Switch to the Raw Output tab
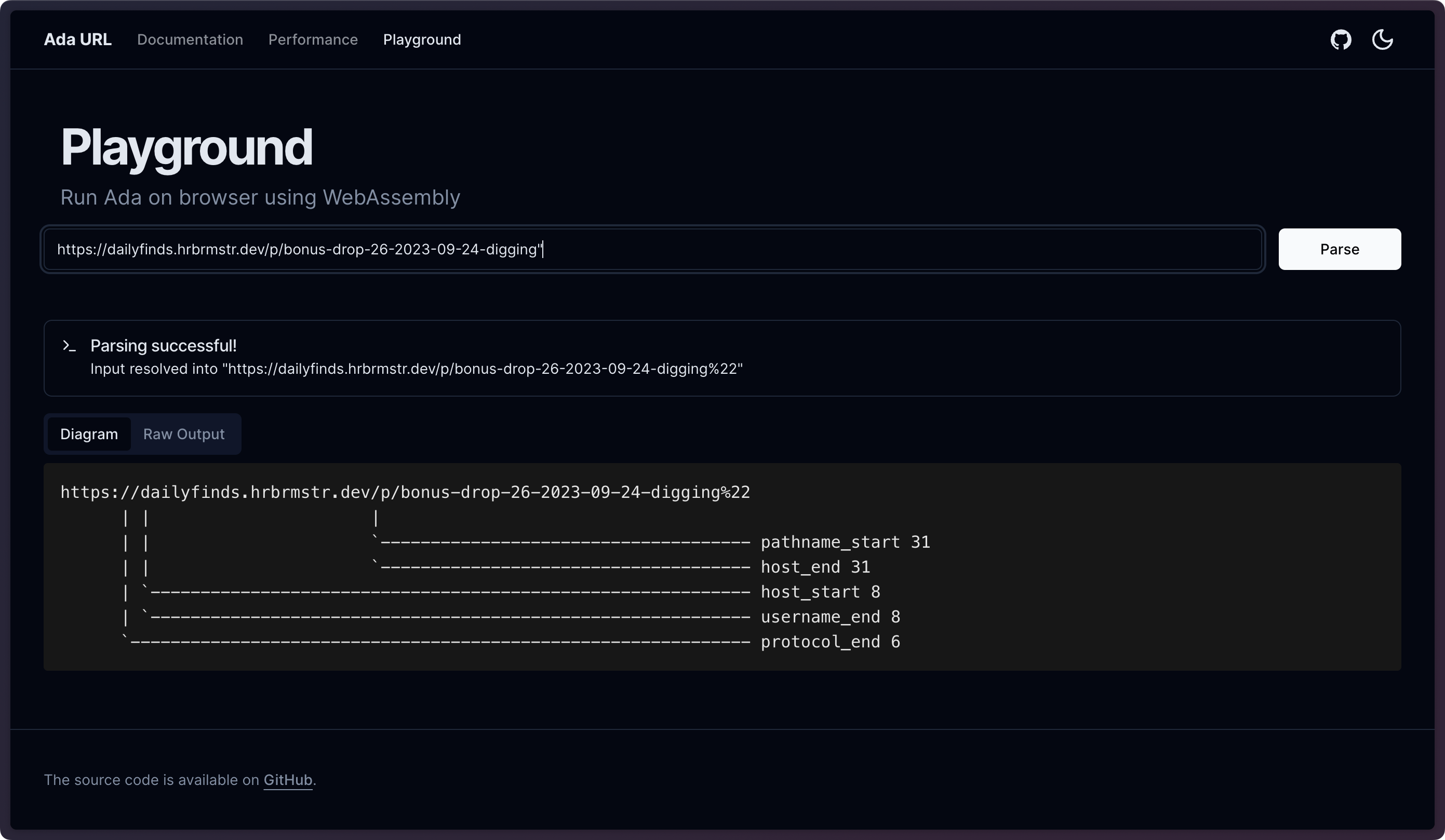This screenshot has height=840, width=1445. (x=183, y=435)
